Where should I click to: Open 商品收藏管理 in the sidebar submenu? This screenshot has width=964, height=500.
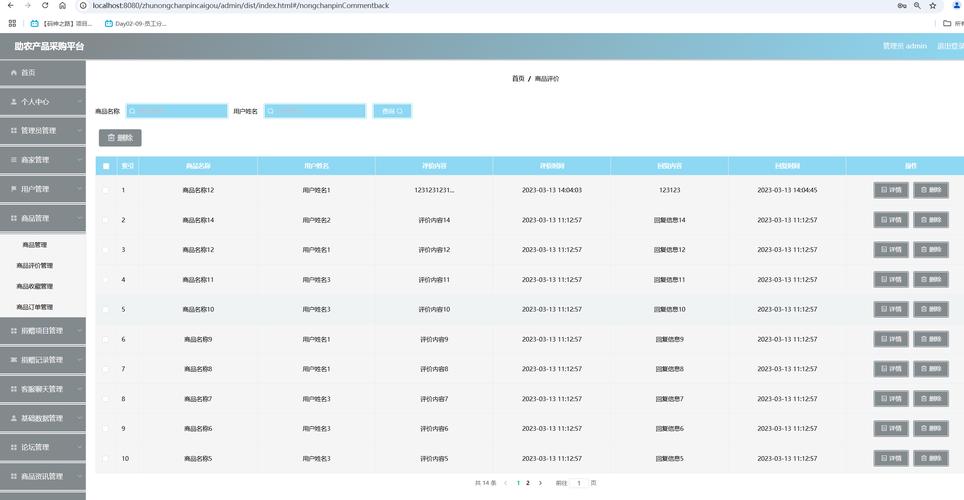tap(35, 286)
